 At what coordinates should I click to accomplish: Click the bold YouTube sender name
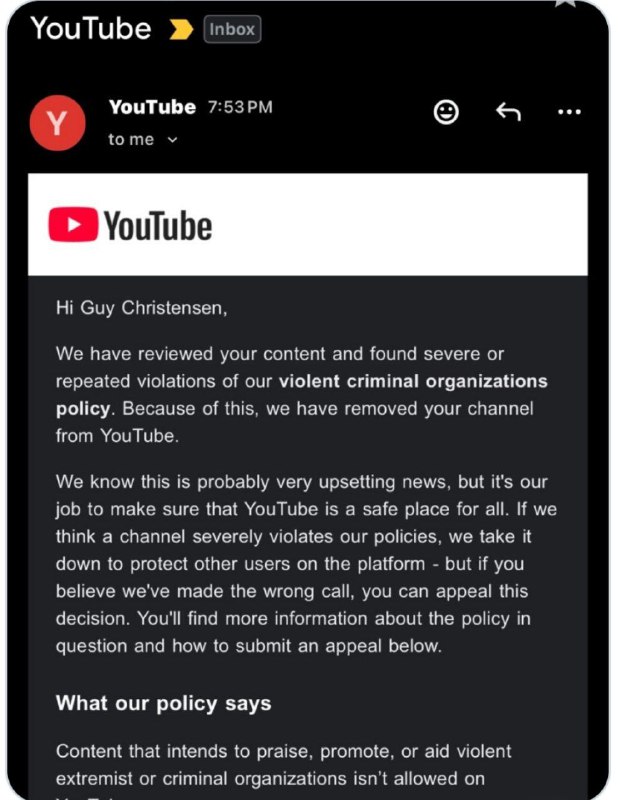(x=152, y=107)
